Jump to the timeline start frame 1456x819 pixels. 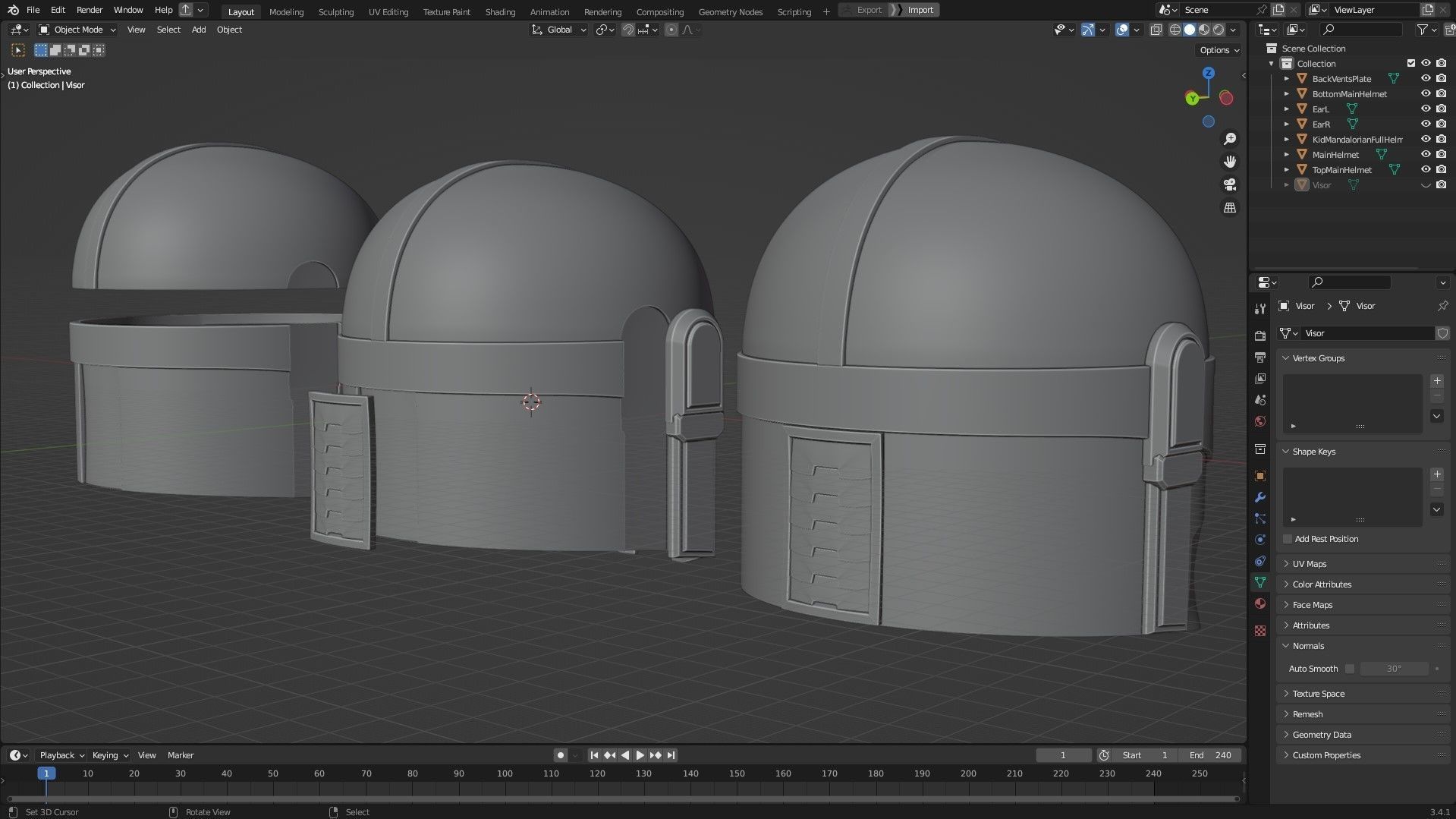[594, 755]
